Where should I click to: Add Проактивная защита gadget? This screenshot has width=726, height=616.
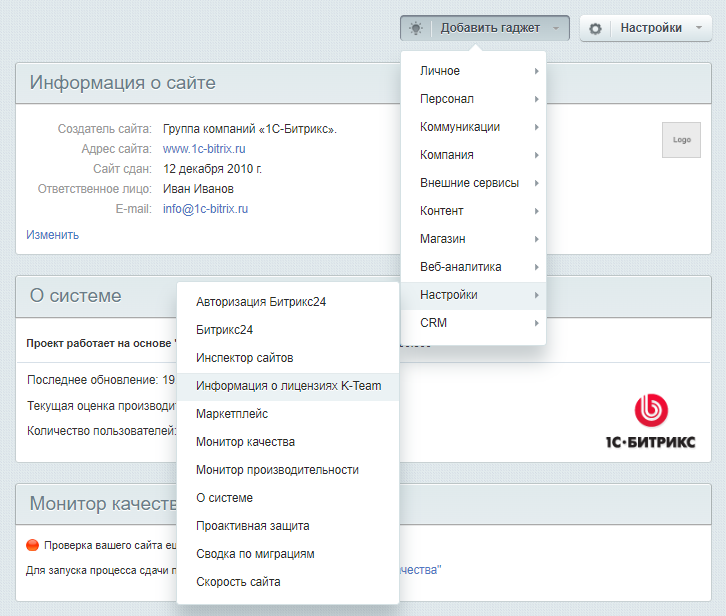point(288,526)
